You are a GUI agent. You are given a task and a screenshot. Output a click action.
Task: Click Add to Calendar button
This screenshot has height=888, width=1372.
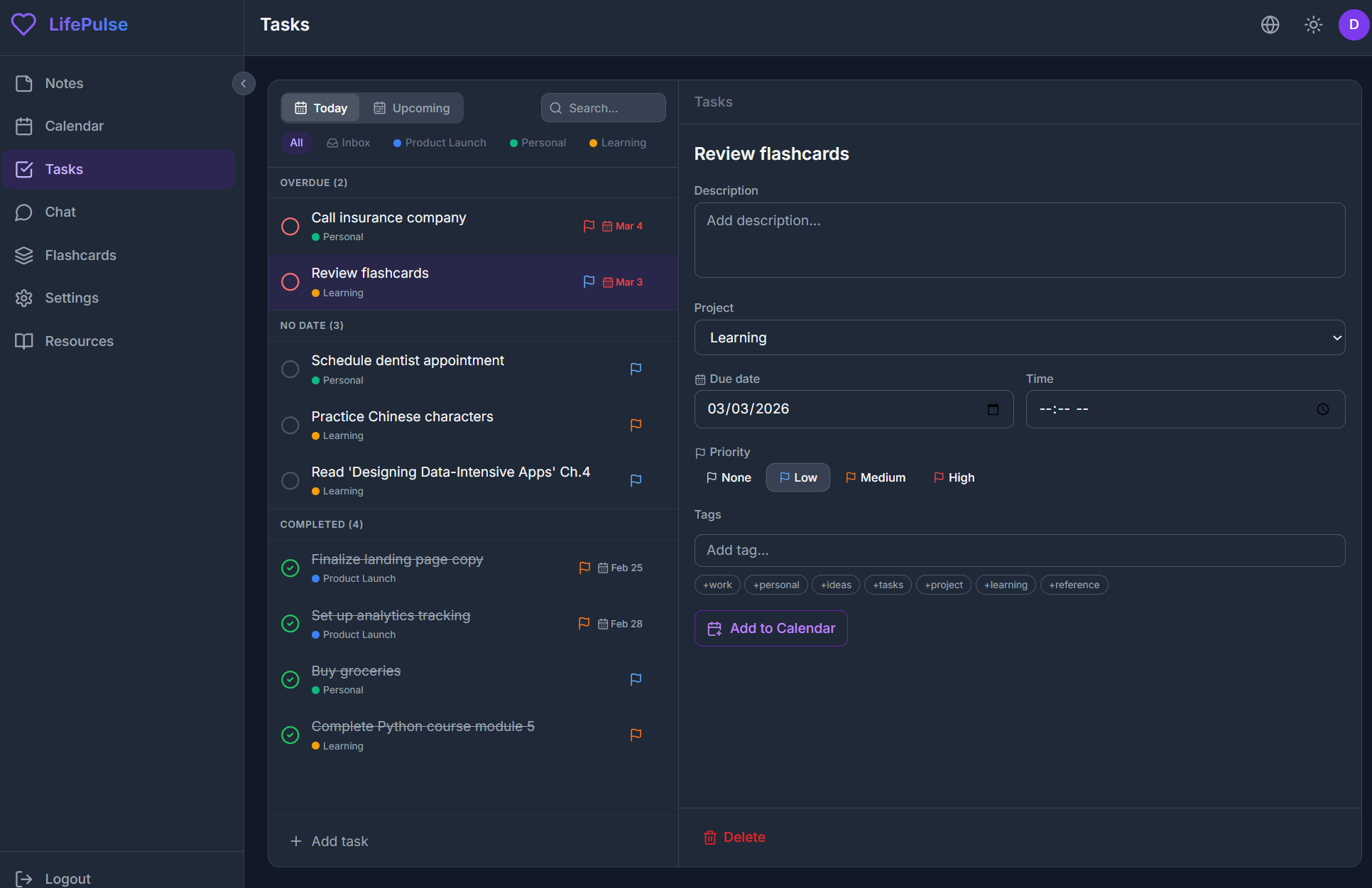pyautogui.click(x=771, y=628)
